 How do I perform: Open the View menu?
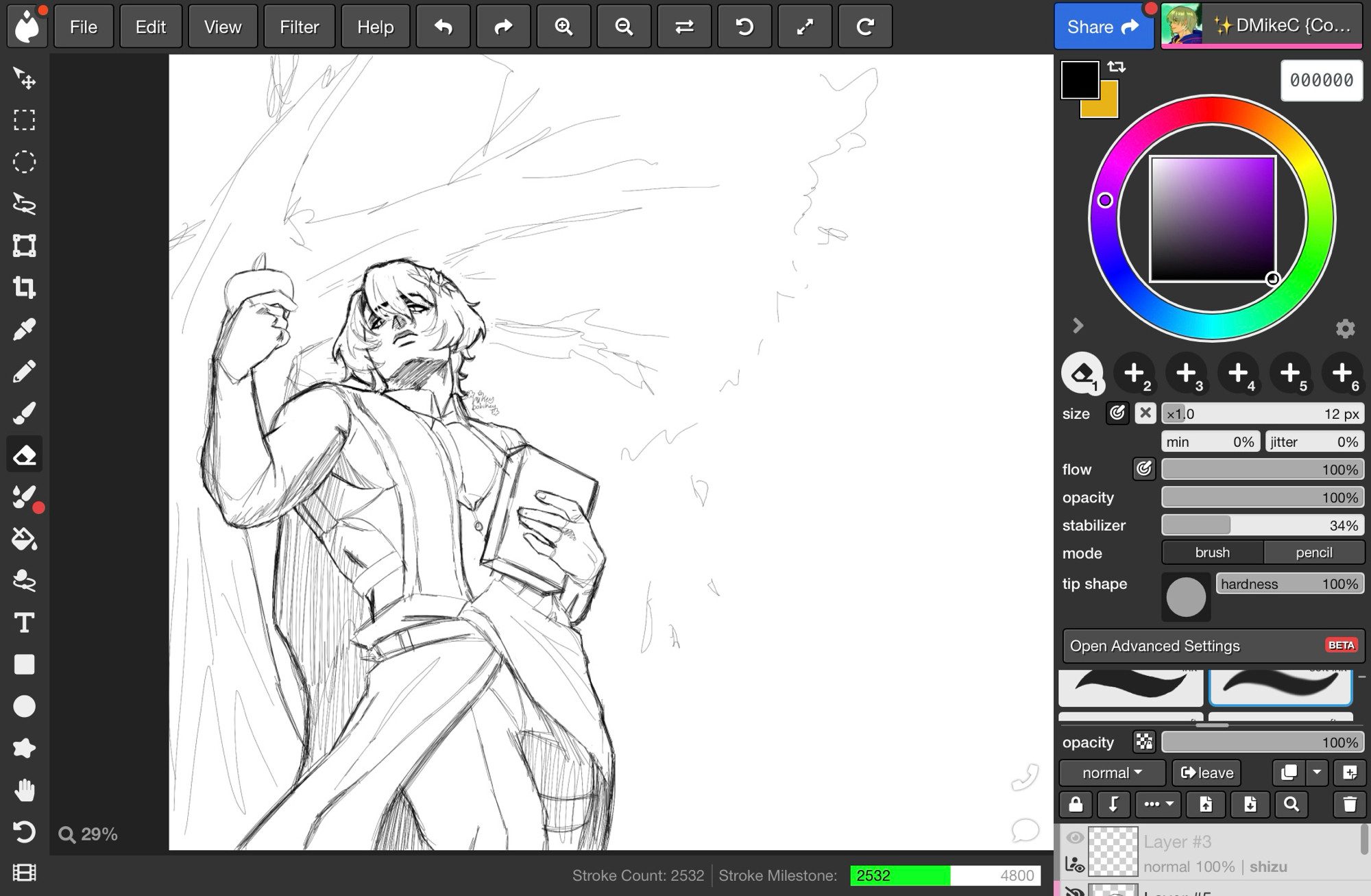coord(223,27)
